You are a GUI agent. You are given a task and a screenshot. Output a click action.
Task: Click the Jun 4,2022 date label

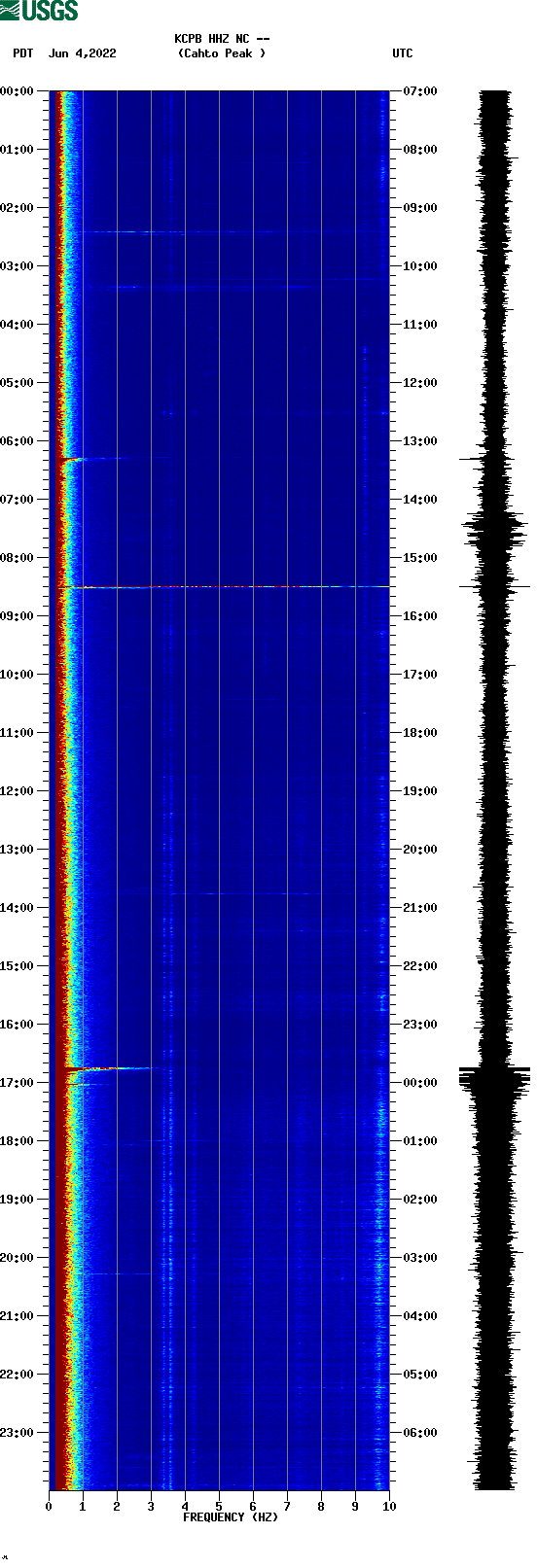coord(82,53)
